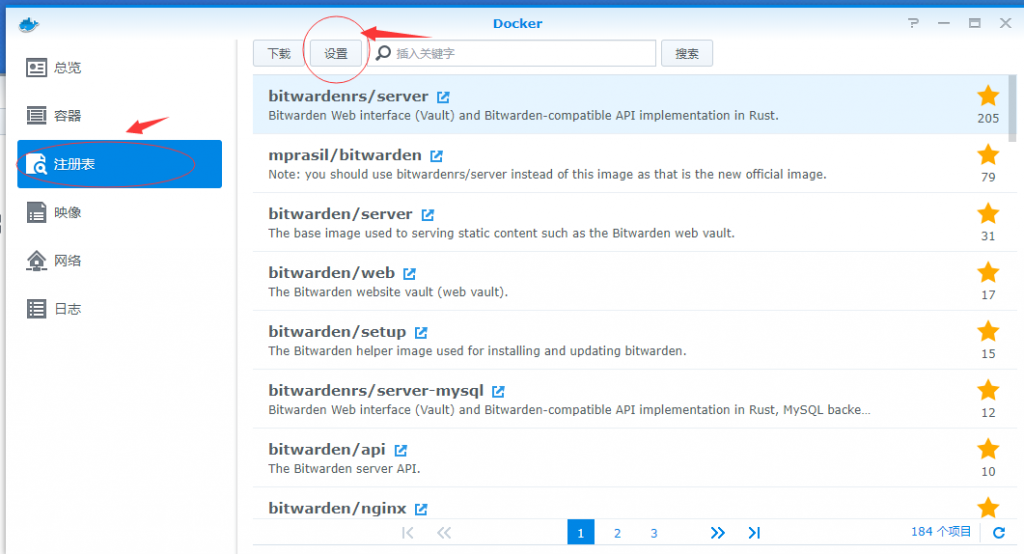Select the bitwarden/api image name
The image size is (1024, 554).
(327, 449)
